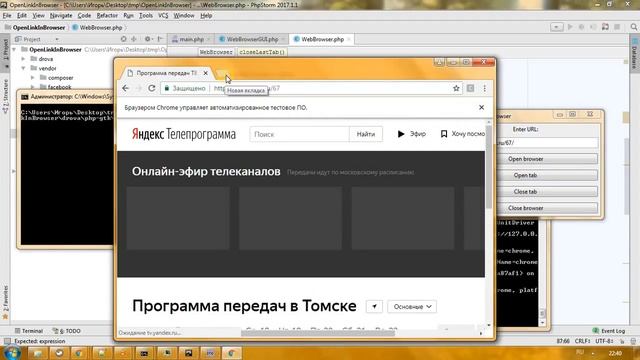
Task: Open the PhpStorm Edit menu
Action: [22, 16]
